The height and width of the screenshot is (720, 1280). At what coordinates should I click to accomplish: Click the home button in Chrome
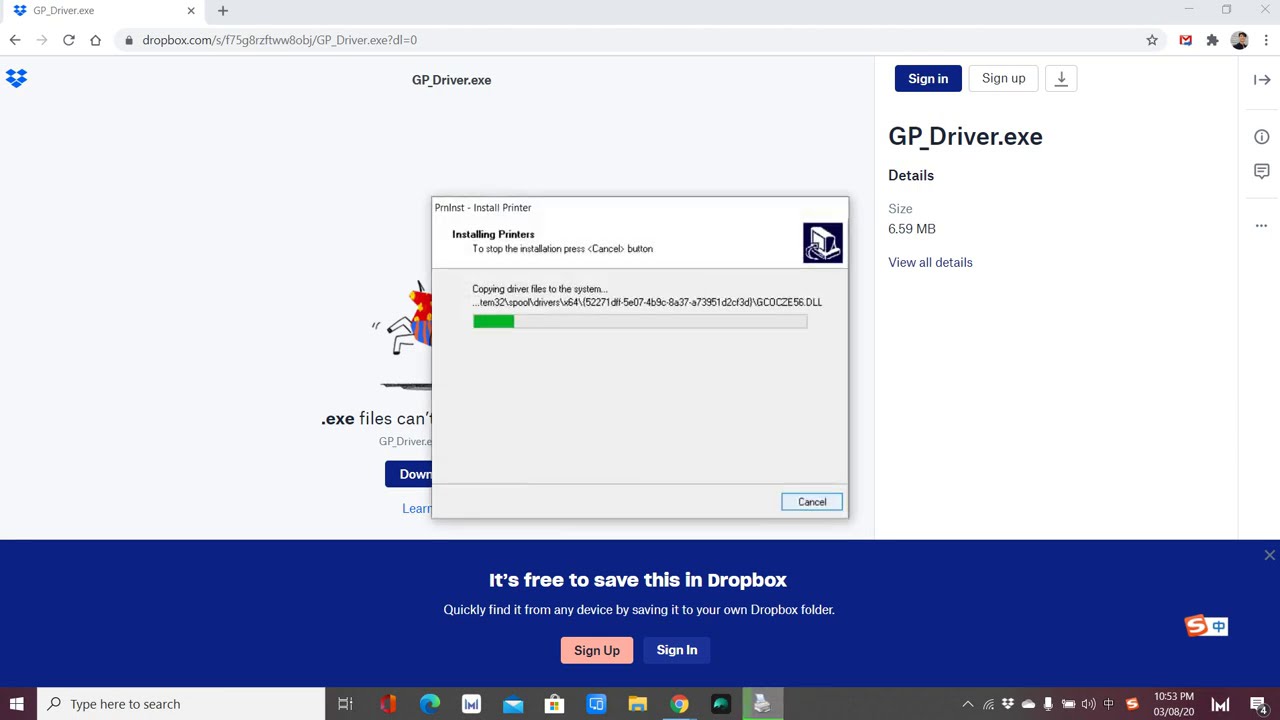click(95, 40)
